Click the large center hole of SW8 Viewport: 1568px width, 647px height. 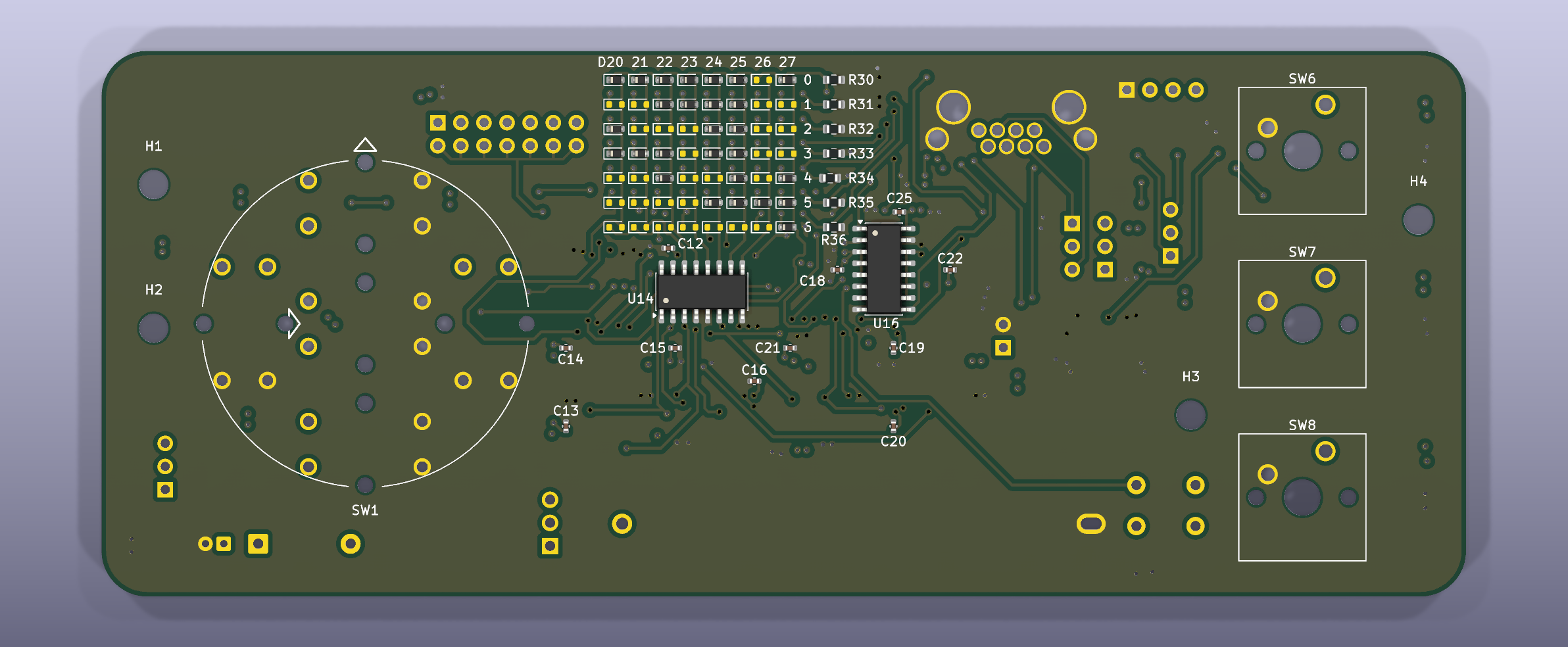point(1302,497)
